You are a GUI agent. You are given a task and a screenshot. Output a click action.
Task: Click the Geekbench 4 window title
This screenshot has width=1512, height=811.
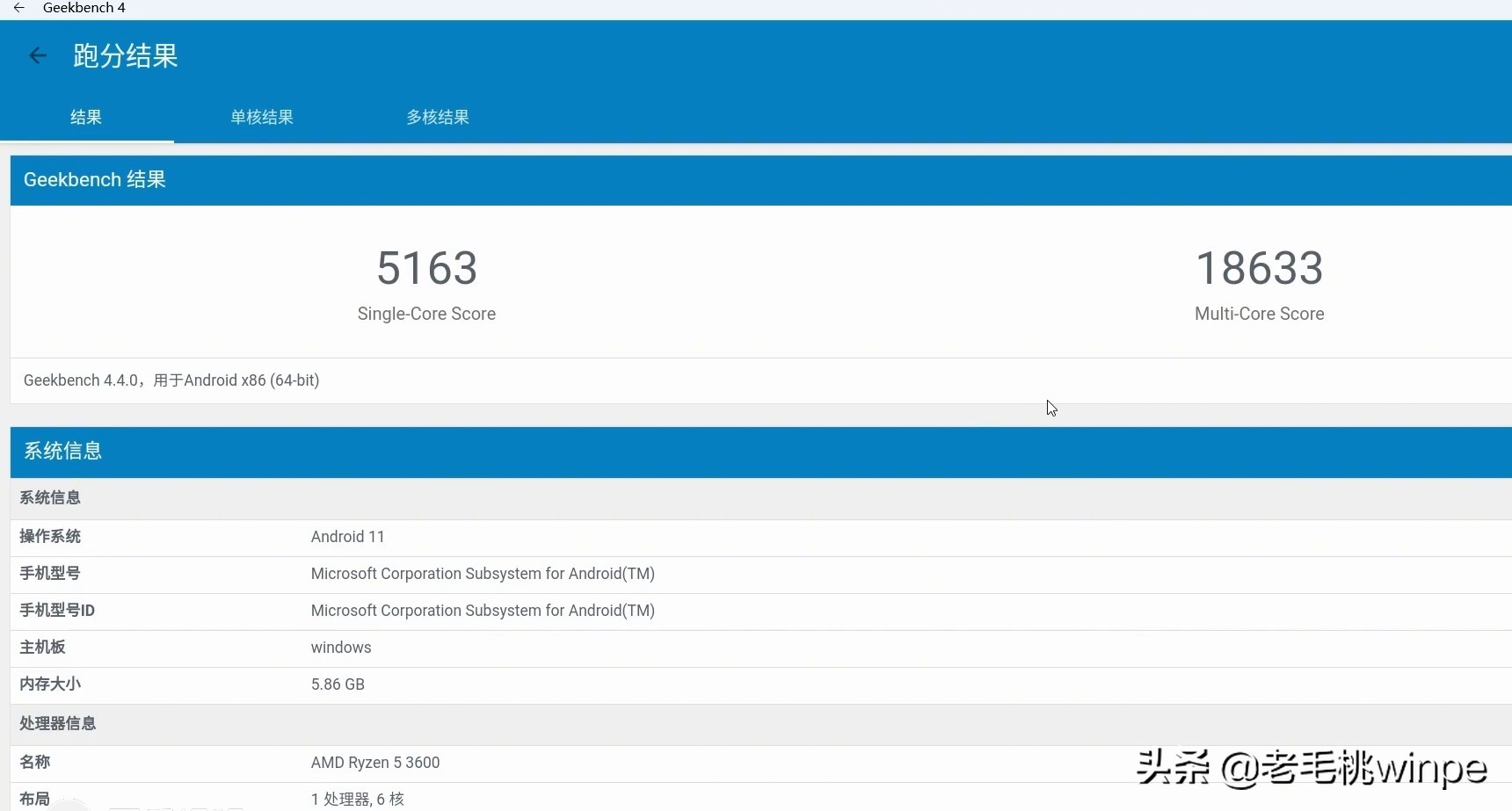[84, 8]
